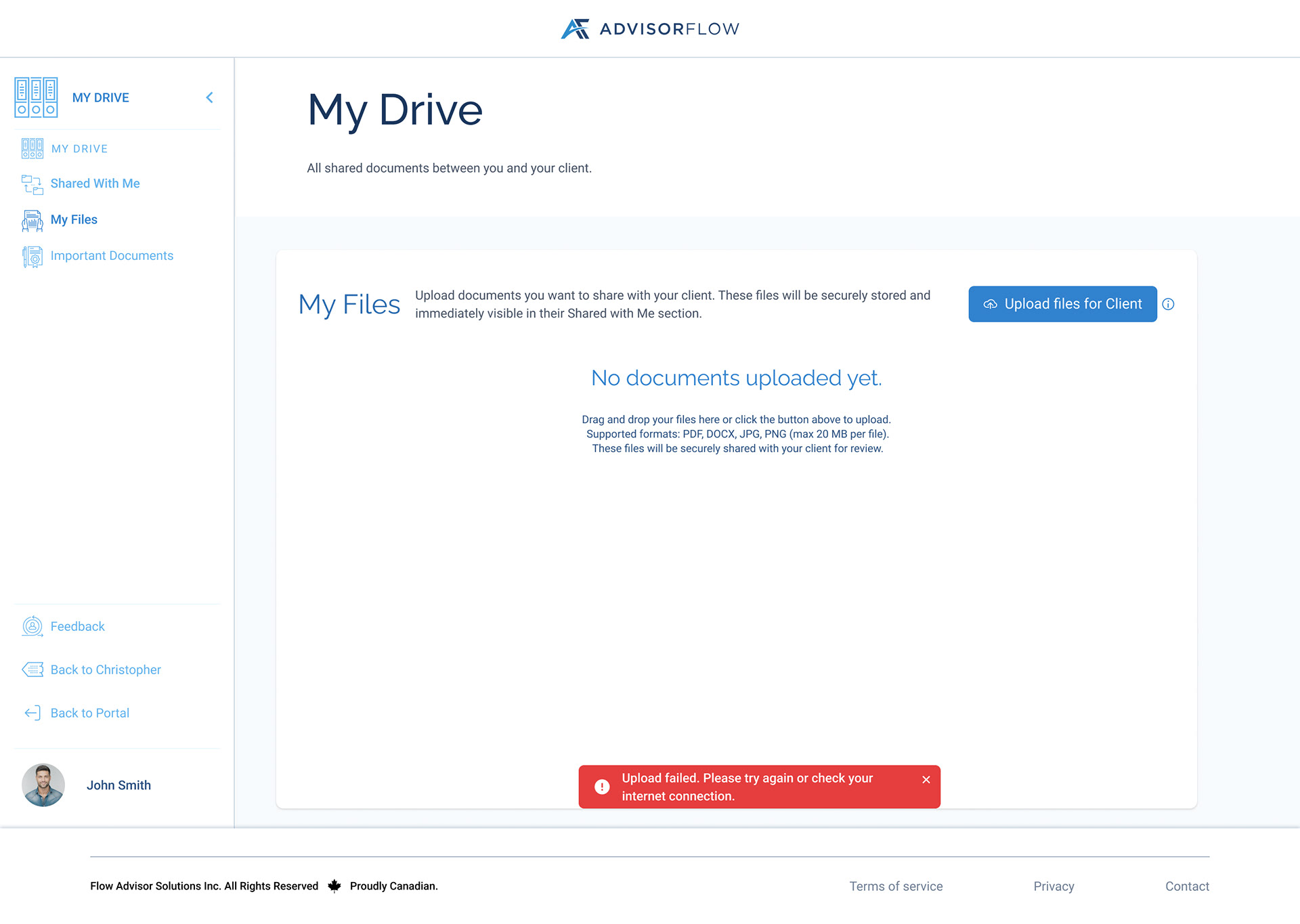The image size is (1300, 924).
Task: Open the Terms of service link
Action: [x=896, y=887]
